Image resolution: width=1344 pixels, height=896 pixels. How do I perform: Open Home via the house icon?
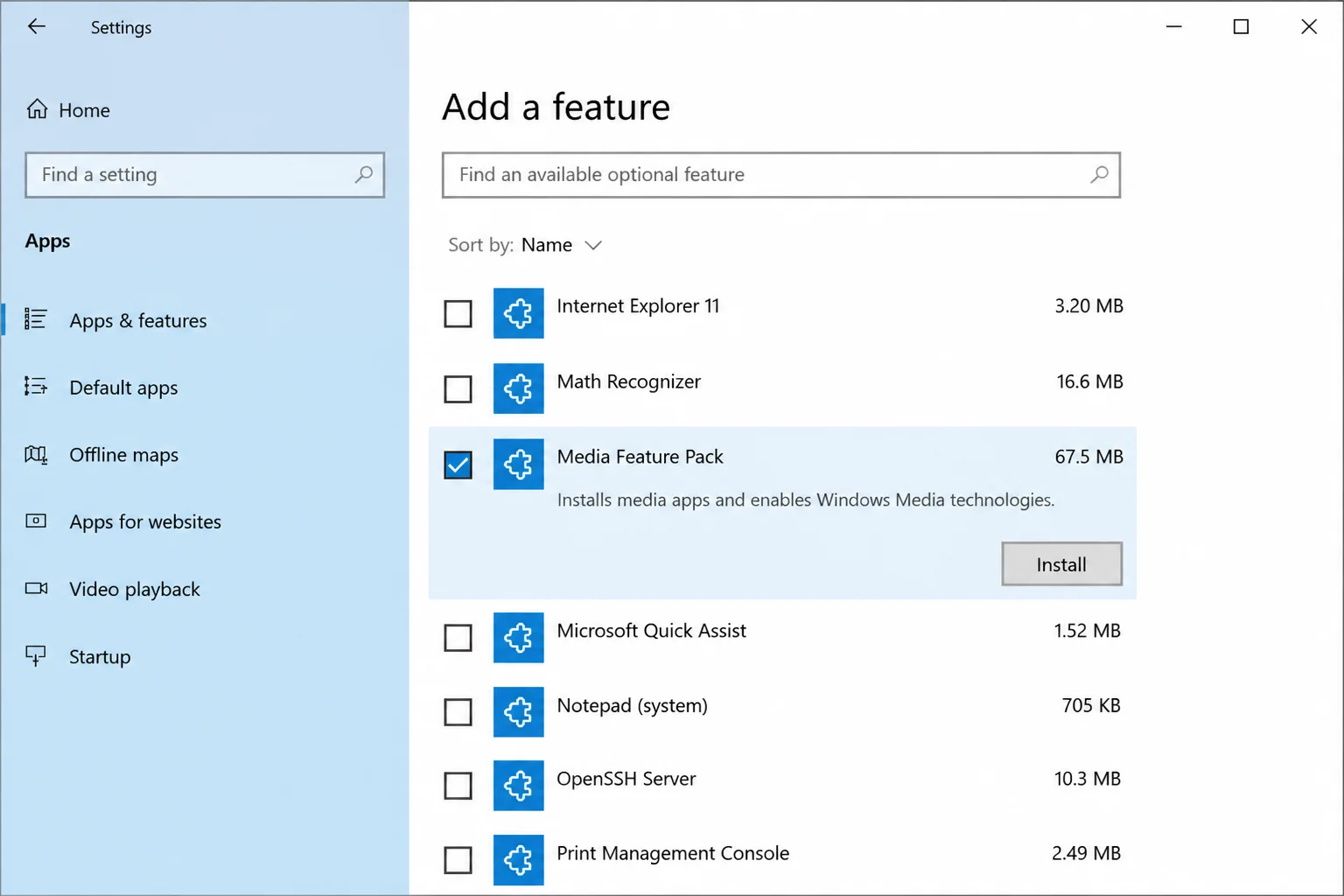(x=37, y=109)
